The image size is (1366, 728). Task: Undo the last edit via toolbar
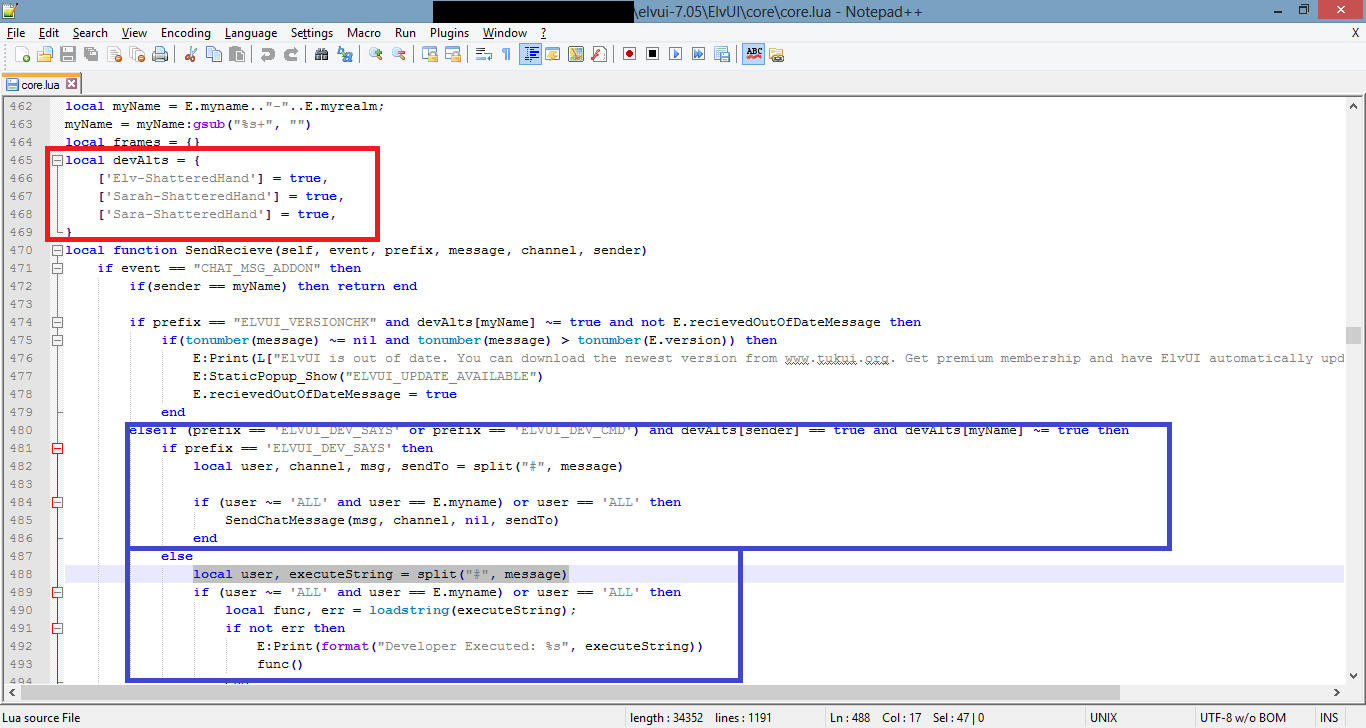267,54
